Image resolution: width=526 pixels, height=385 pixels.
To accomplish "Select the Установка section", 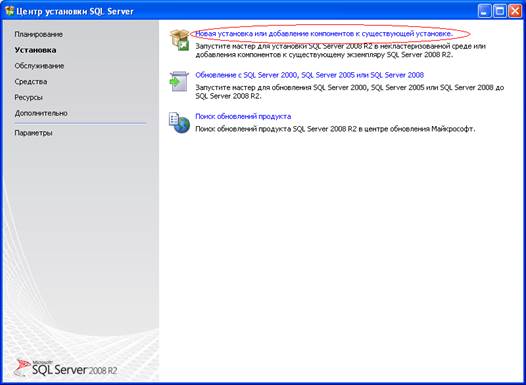I will [35, 50].
